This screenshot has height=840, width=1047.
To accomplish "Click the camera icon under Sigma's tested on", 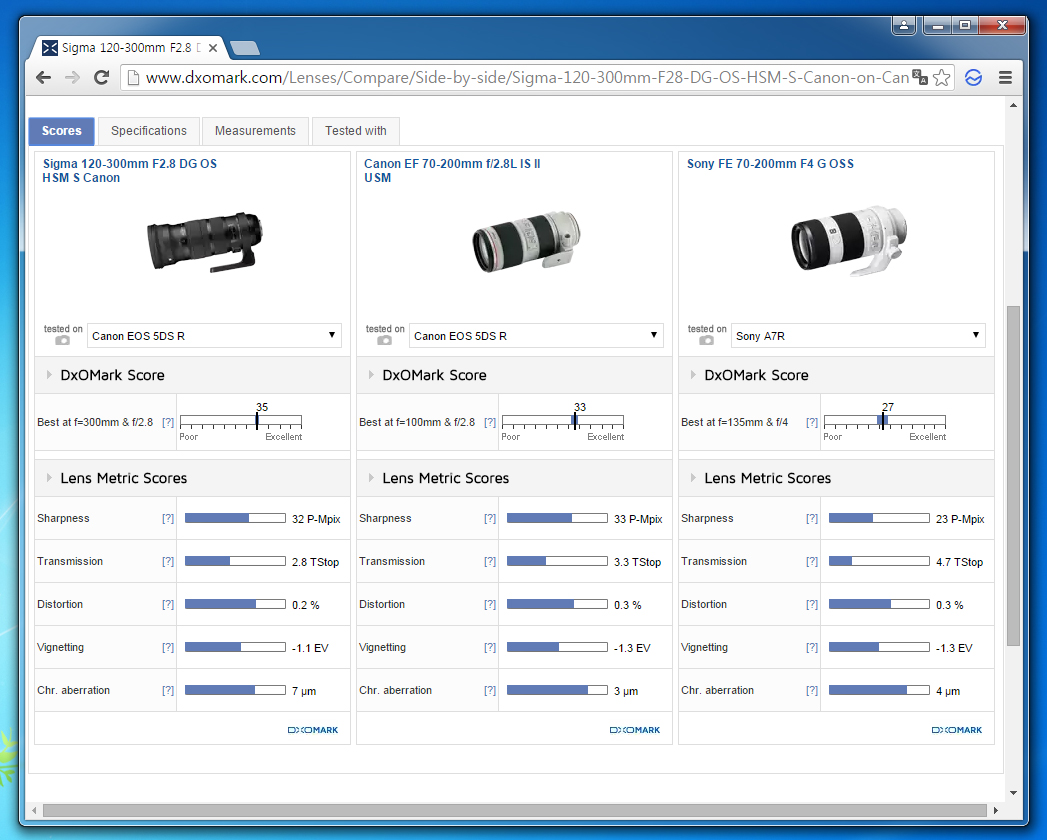I will tap(62, 340).
